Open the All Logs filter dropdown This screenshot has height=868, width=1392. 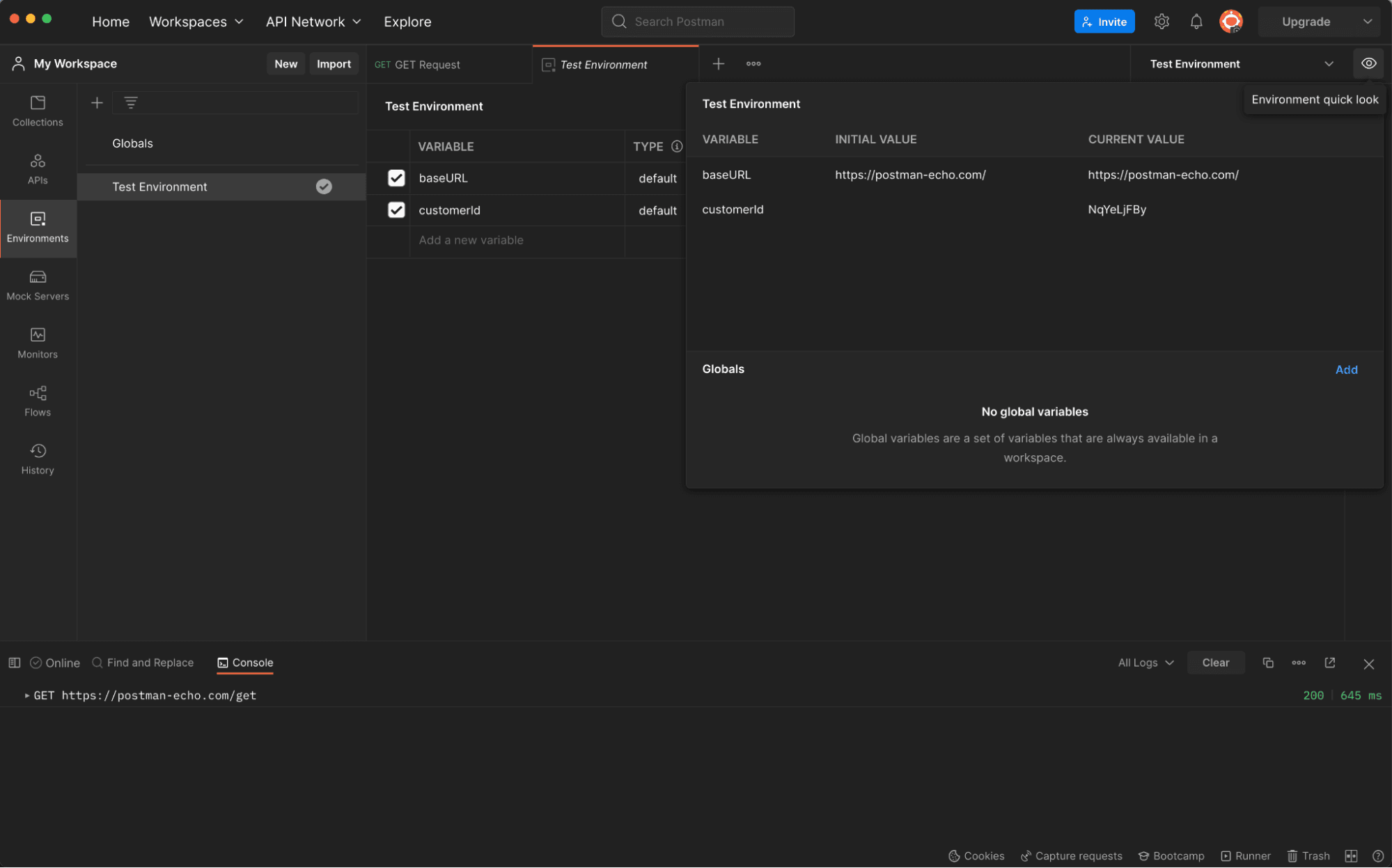[x=1145, y=663]
